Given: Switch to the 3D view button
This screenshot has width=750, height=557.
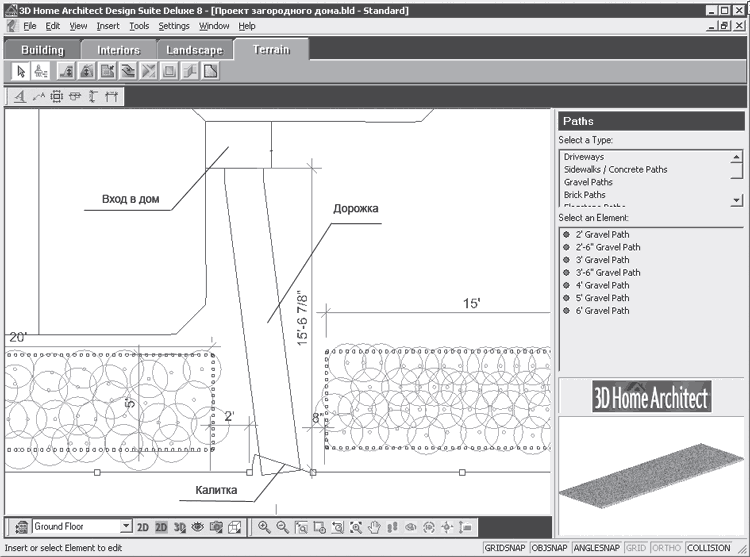Looking at the screenshot, I should point(179,527).
